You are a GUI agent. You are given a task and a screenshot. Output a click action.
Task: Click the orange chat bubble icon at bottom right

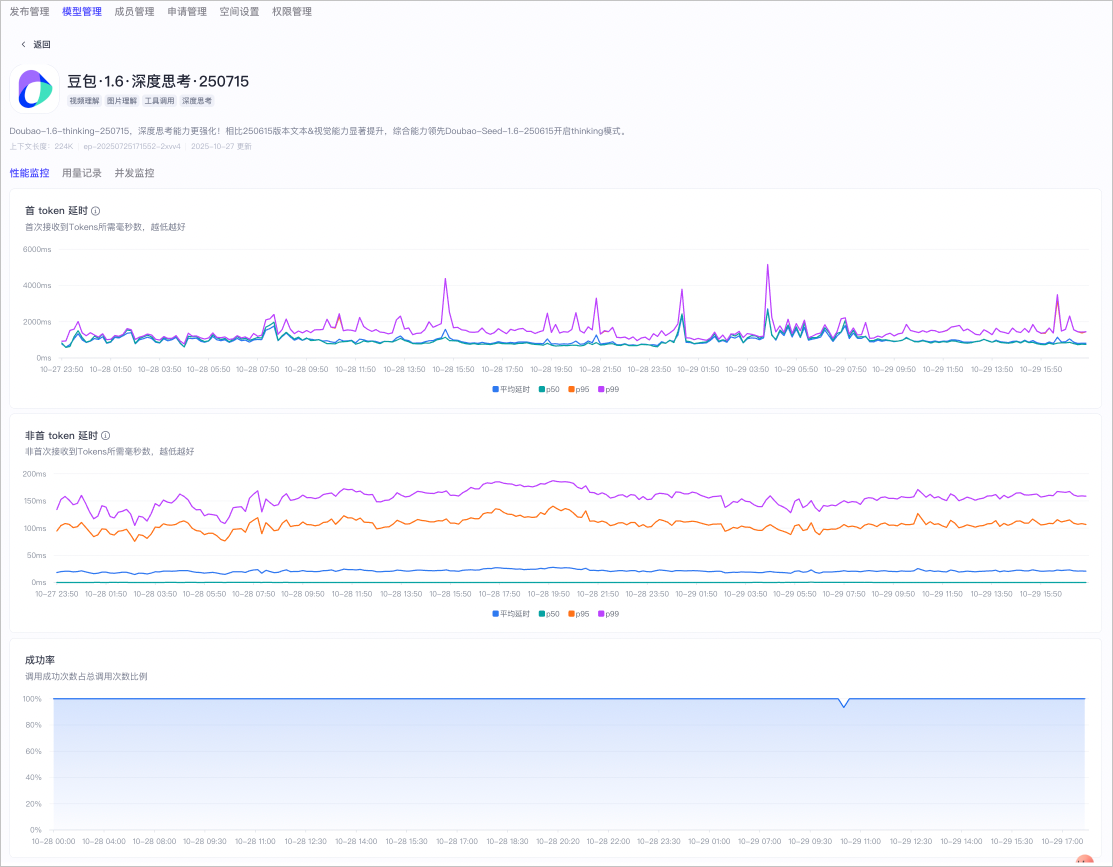1085,861
